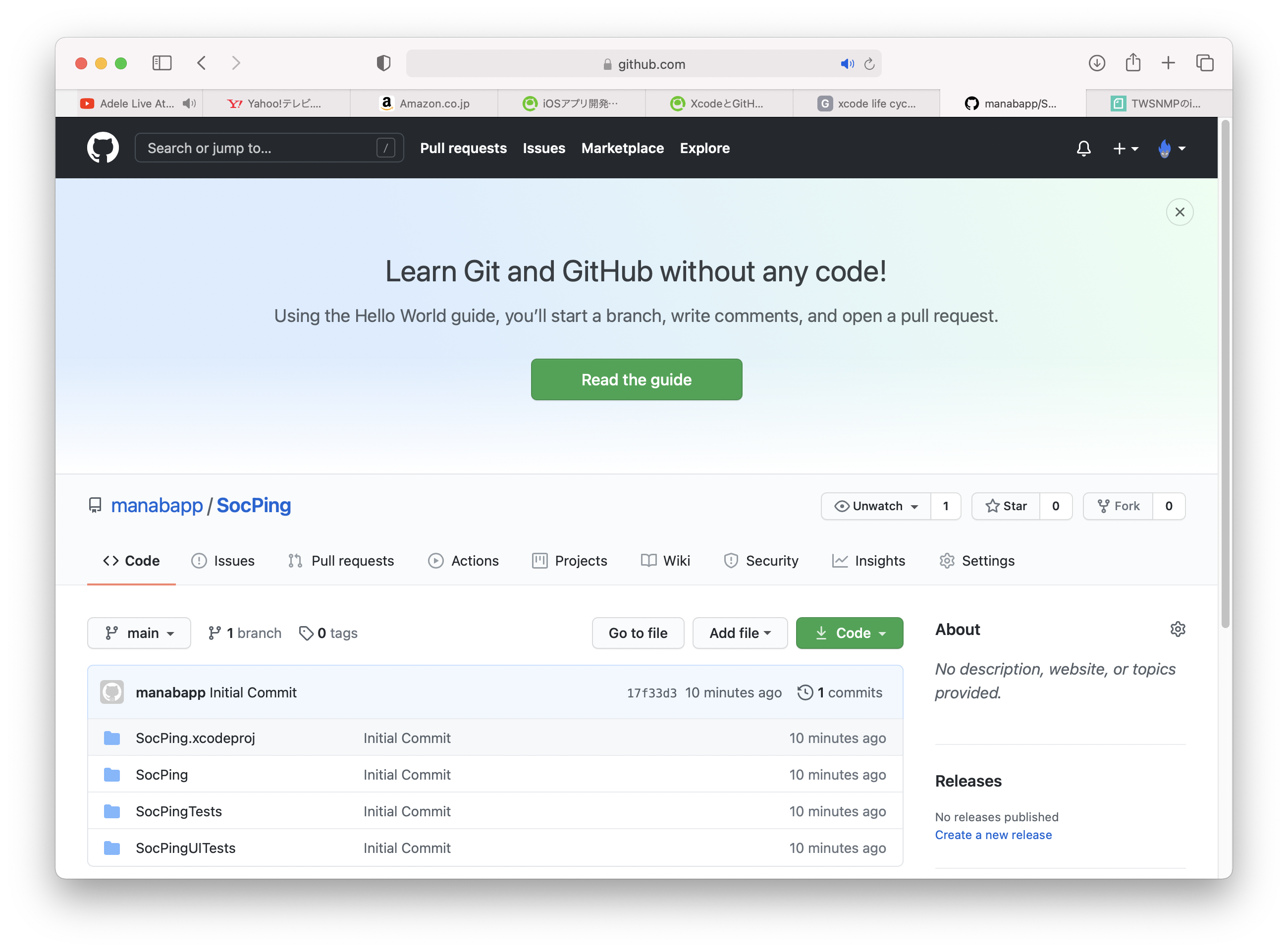Star the SocPing repository
The width and height of the screenshot is (1288, 952).
tap(1006, 506)
